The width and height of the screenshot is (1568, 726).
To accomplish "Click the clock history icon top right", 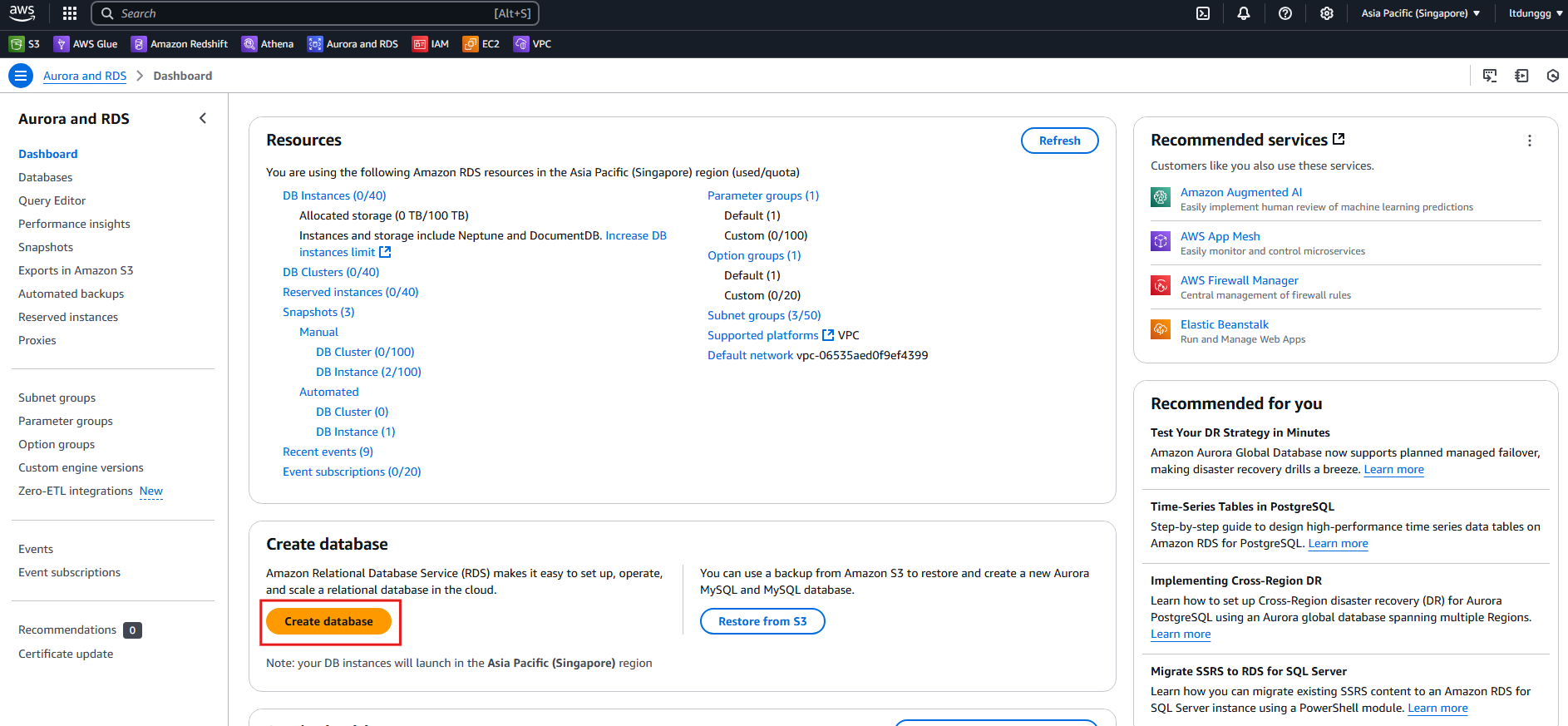I will (x=1553, y=76).
